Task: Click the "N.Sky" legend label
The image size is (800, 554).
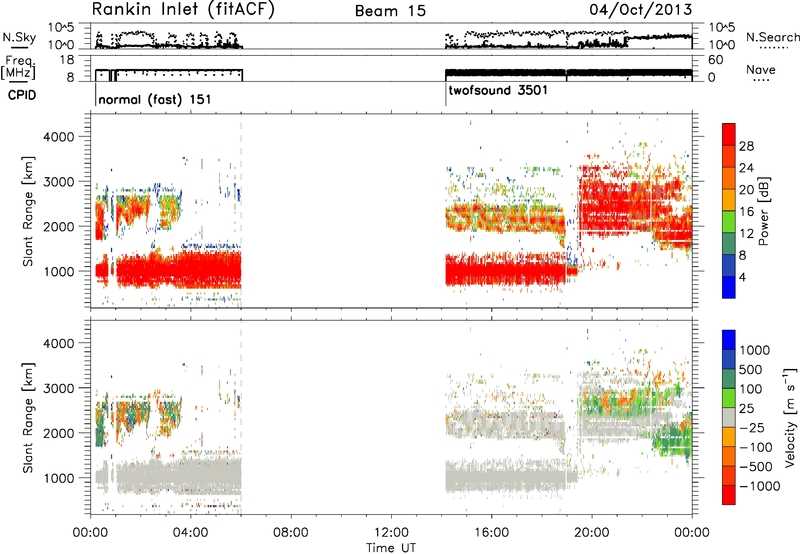Action: pyautogui.click(x=19, y=37)
